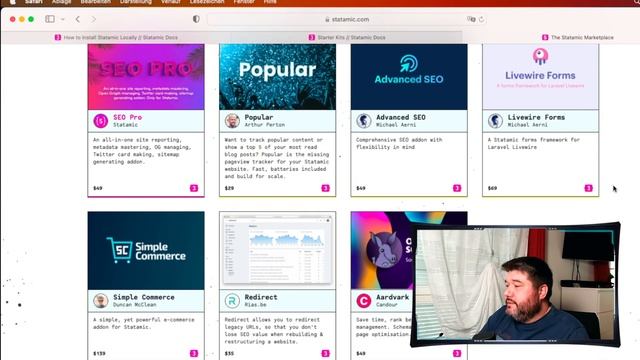Click the Simple Commerce title link
640x360 pixels.
tap(144, 297)
